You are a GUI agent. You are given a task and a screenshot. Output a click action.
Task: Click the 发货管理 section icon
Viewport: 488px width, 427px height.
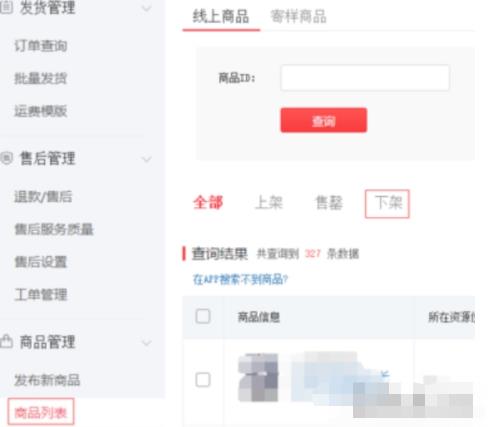[6, 7]
